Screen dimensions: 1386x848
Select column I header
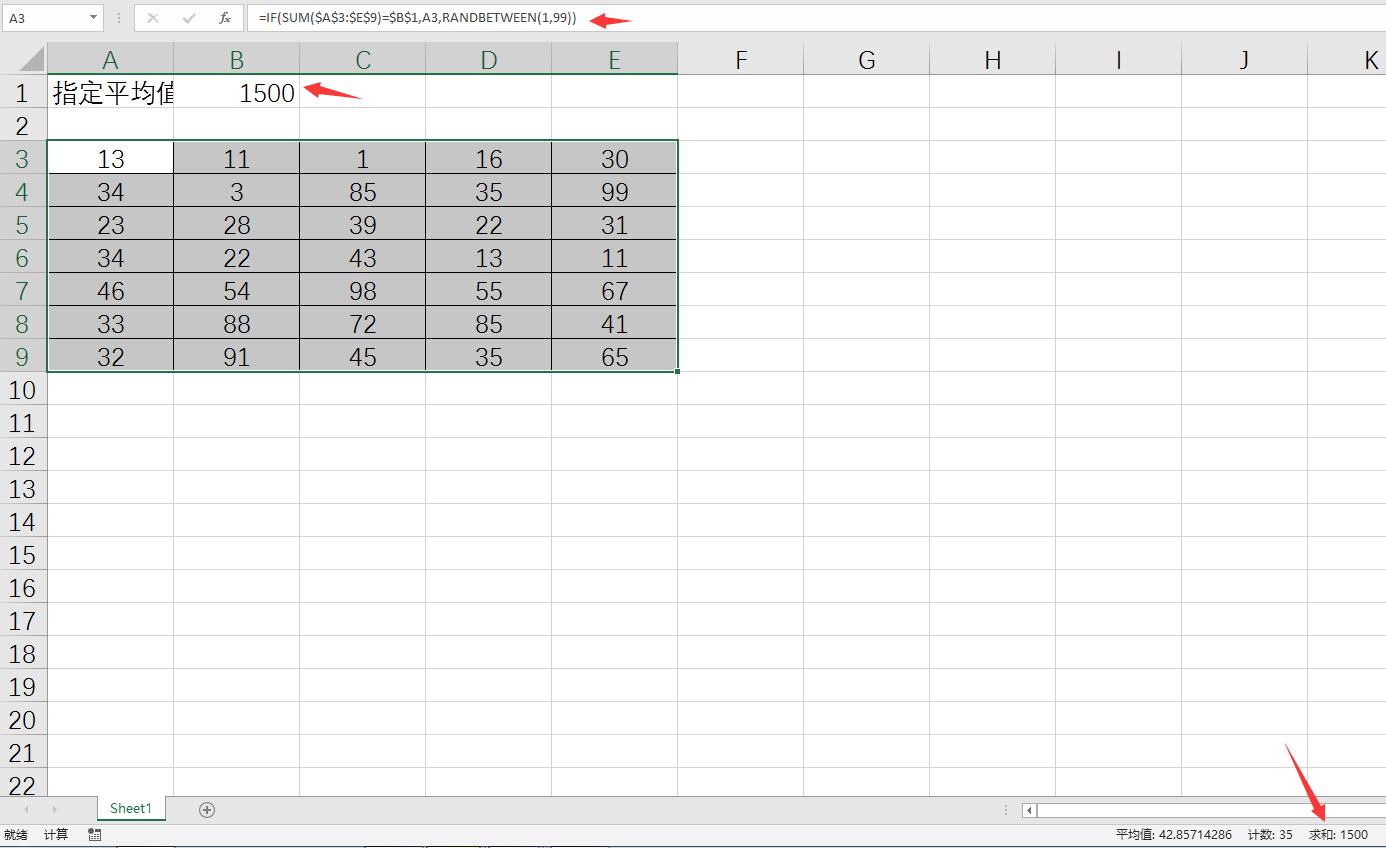[x=1118, y=59]
